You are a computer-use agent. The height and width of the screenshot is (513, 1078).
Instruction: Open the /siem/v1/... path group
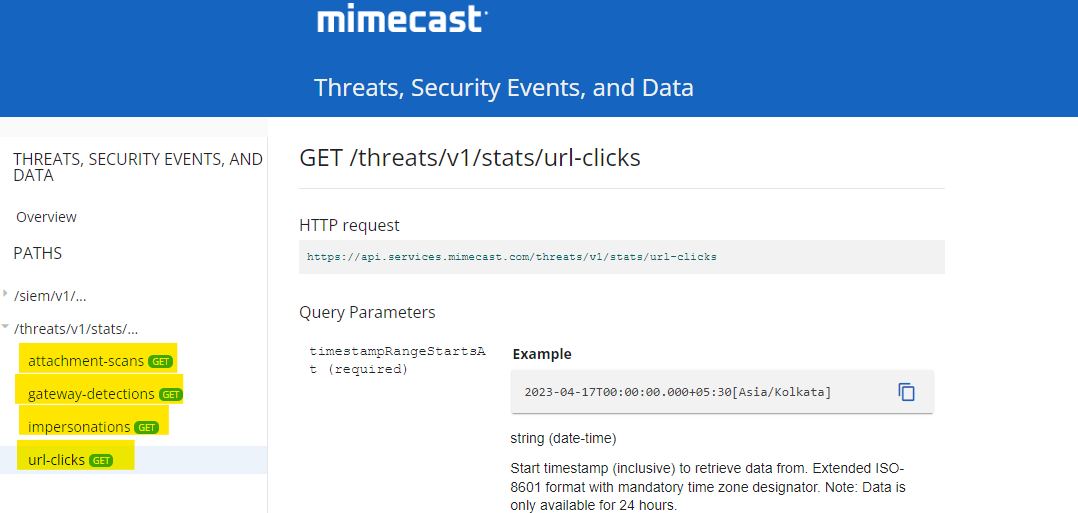click(x=50, y=296)
